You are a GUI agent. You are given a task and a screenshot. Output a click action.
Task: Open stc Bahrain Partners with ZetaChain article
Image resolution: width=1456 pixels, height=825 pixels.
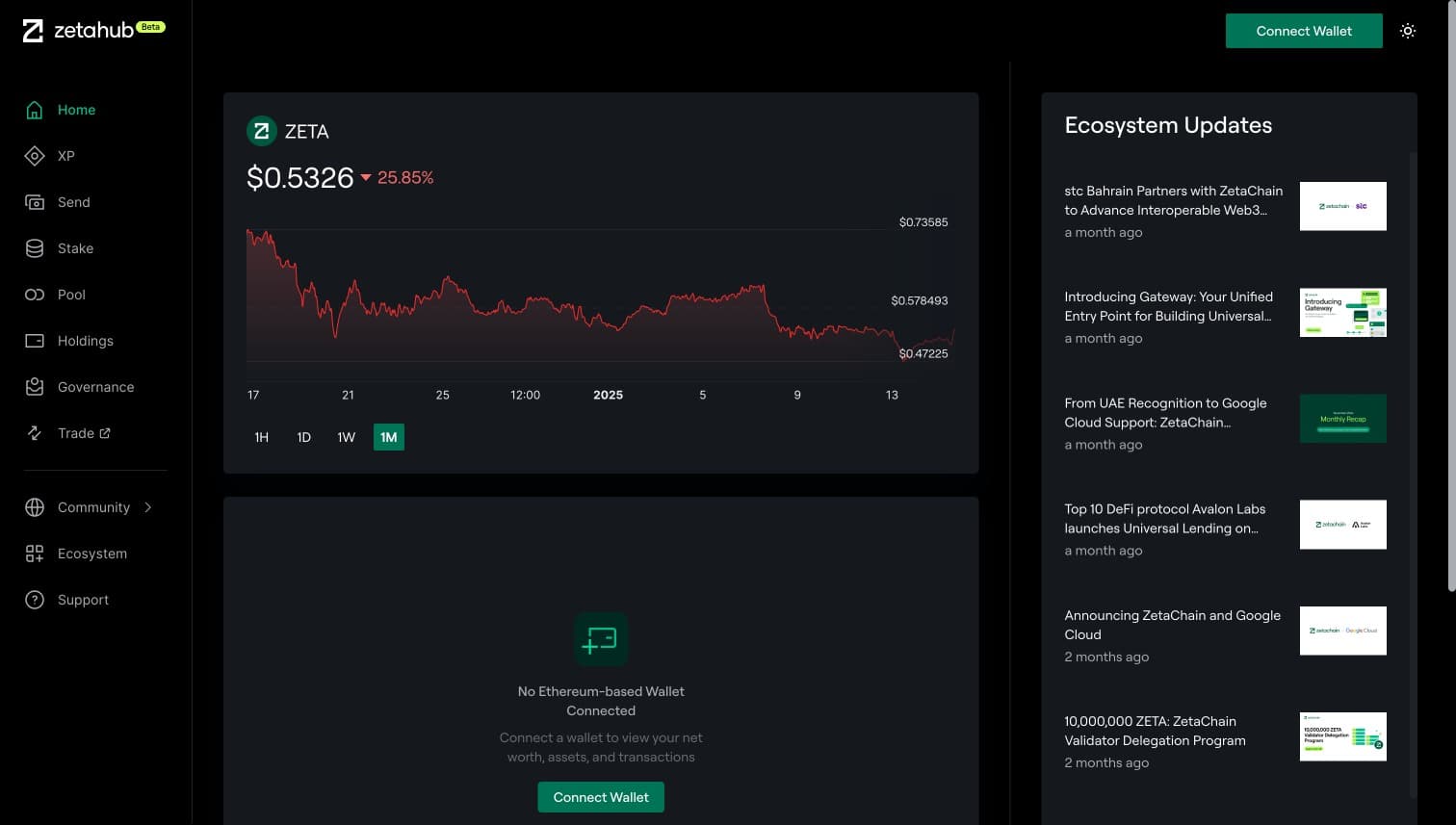1173,200
